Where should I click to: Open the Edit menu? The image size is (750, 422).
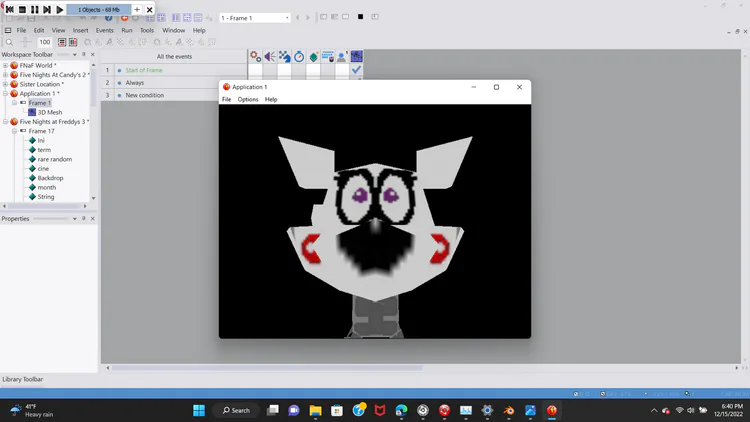(39, 30)
